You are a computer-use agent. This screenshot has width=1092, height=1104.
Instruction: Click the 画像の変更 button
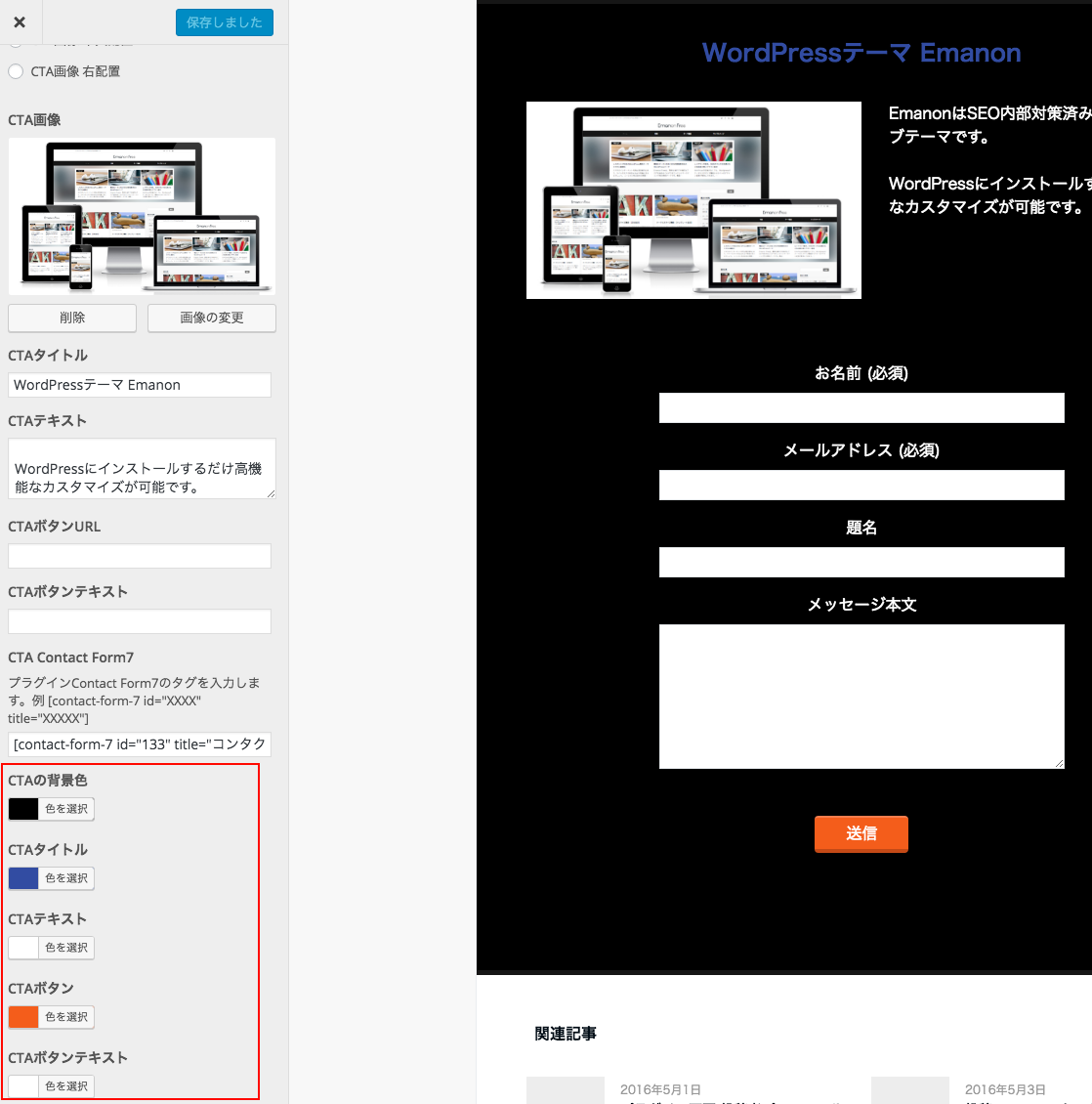tap(212, 318)
